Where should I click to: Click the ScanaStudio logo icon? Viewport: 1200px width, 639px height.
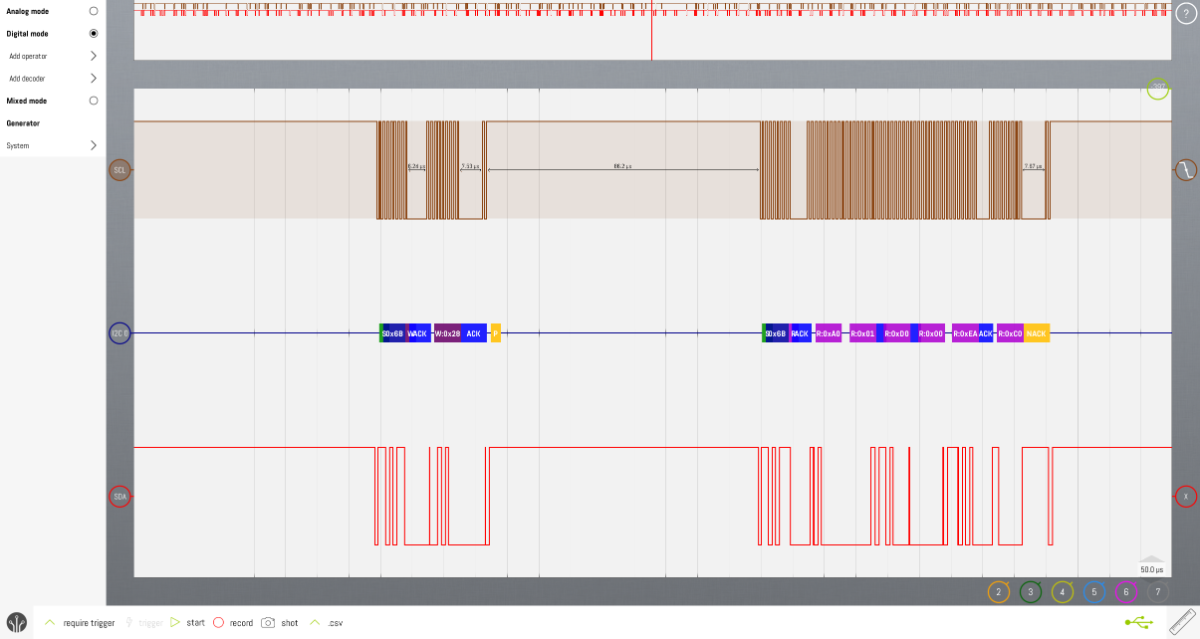[15, 622]
